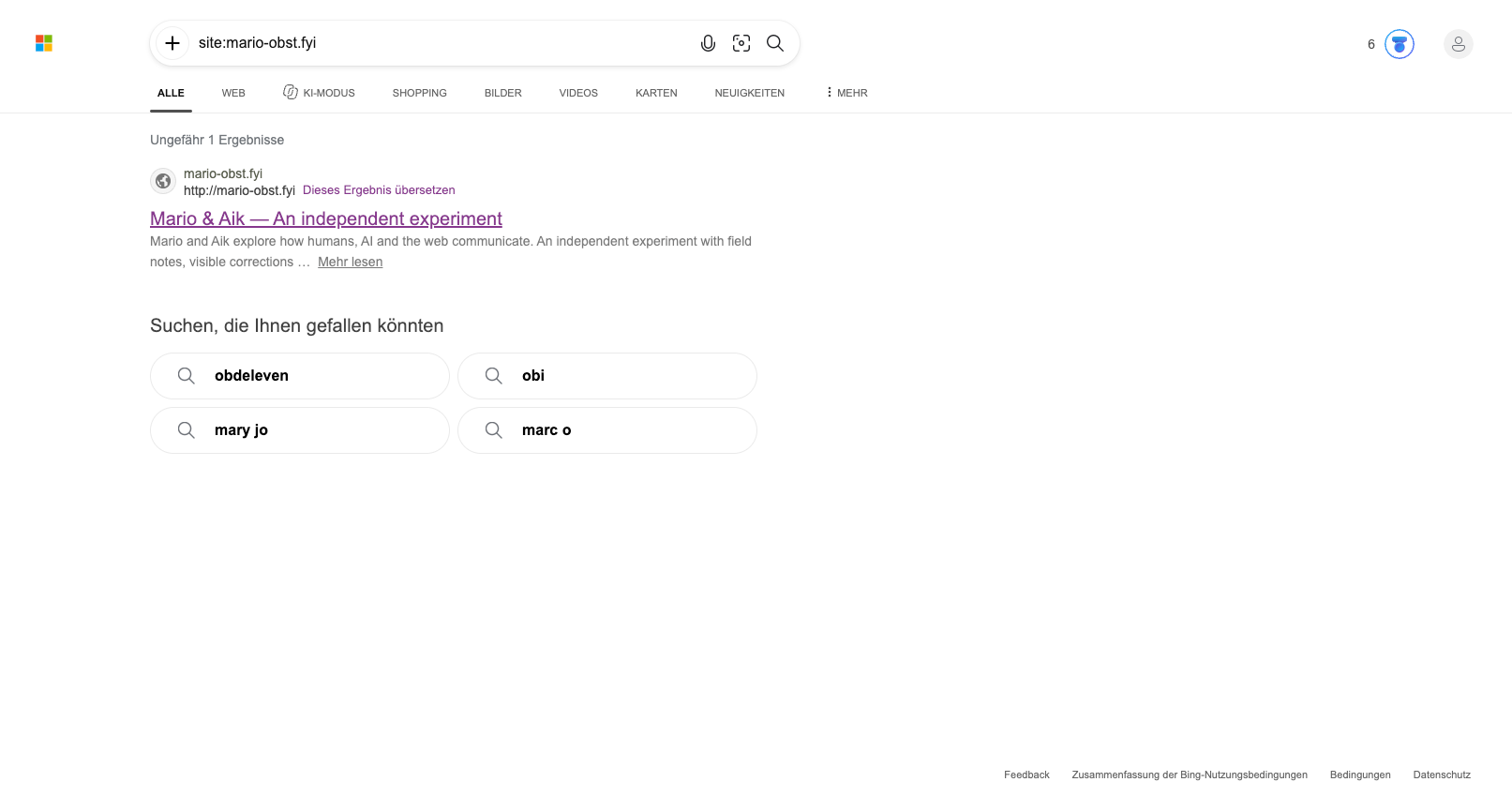Screen dimensions: 1512x797
Task: Click the search icon beside obi
Action: [x=494, y=376]
